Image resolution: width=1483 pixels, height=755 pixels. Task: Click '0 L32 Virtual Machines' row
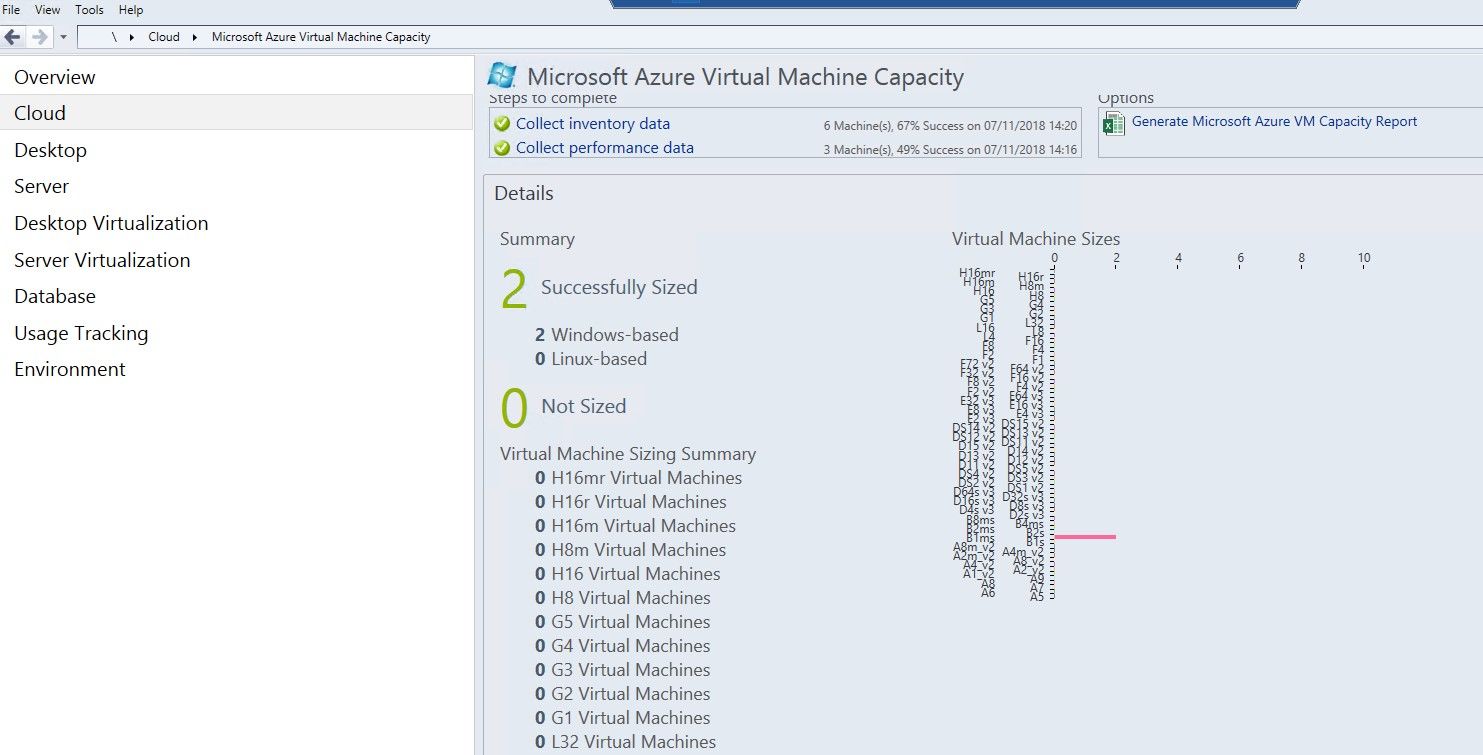tap(626, 742)
